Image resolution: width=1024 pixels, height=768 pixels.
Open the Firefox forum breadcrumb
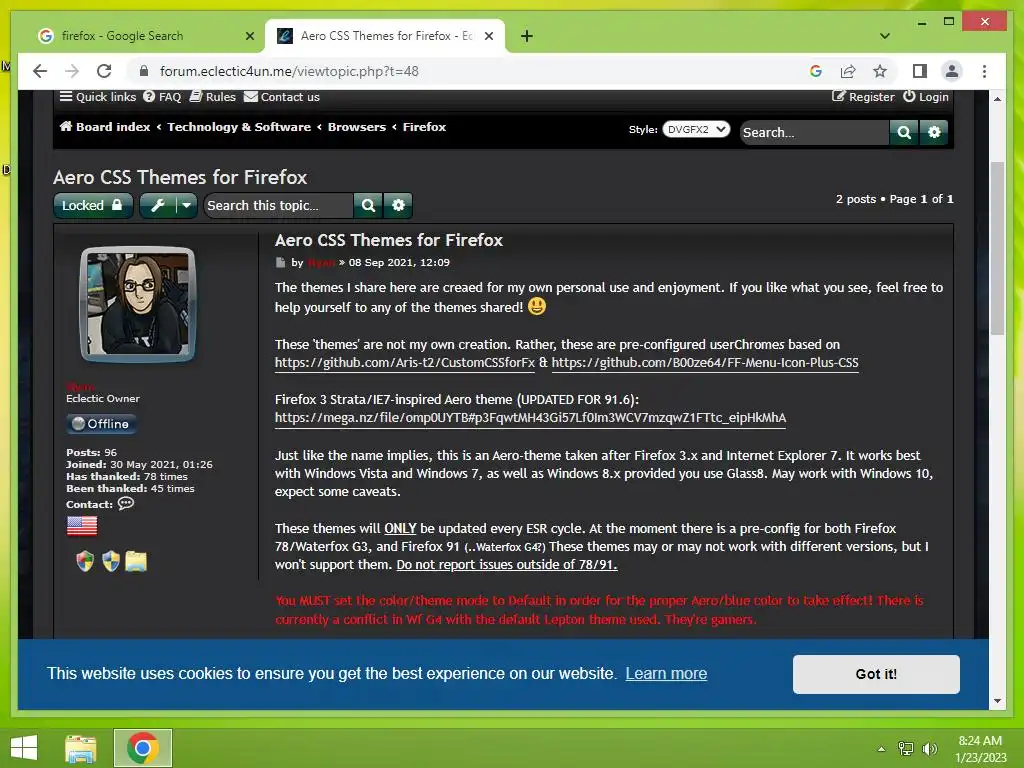(424, 127)
